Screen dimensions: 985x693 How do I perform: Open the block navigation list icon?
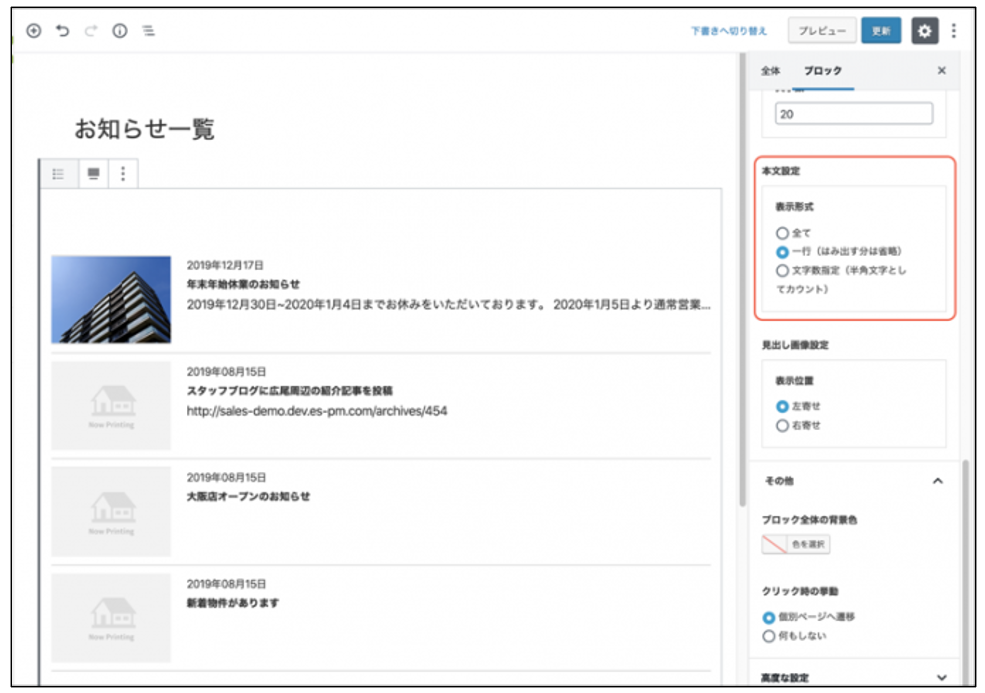click(x=148, y=31)
